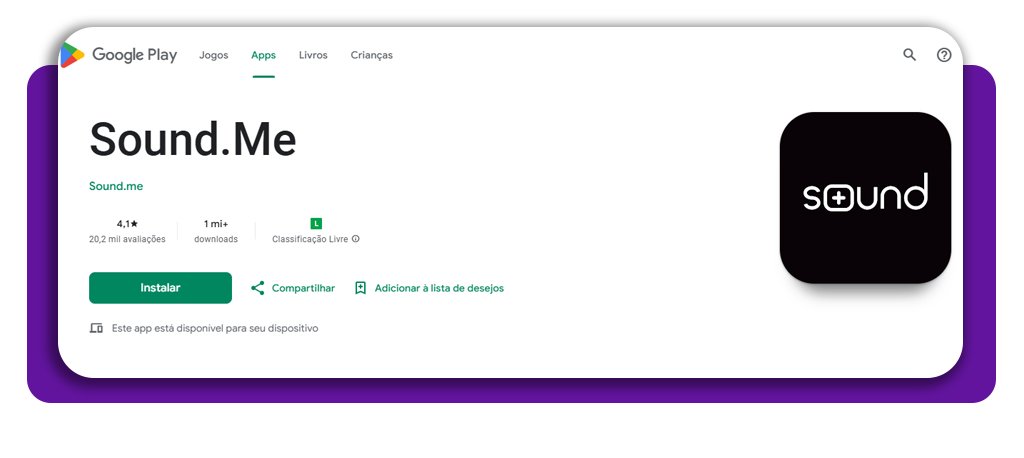Click the 20,2 mil avaliações text

tap(127, 240)
